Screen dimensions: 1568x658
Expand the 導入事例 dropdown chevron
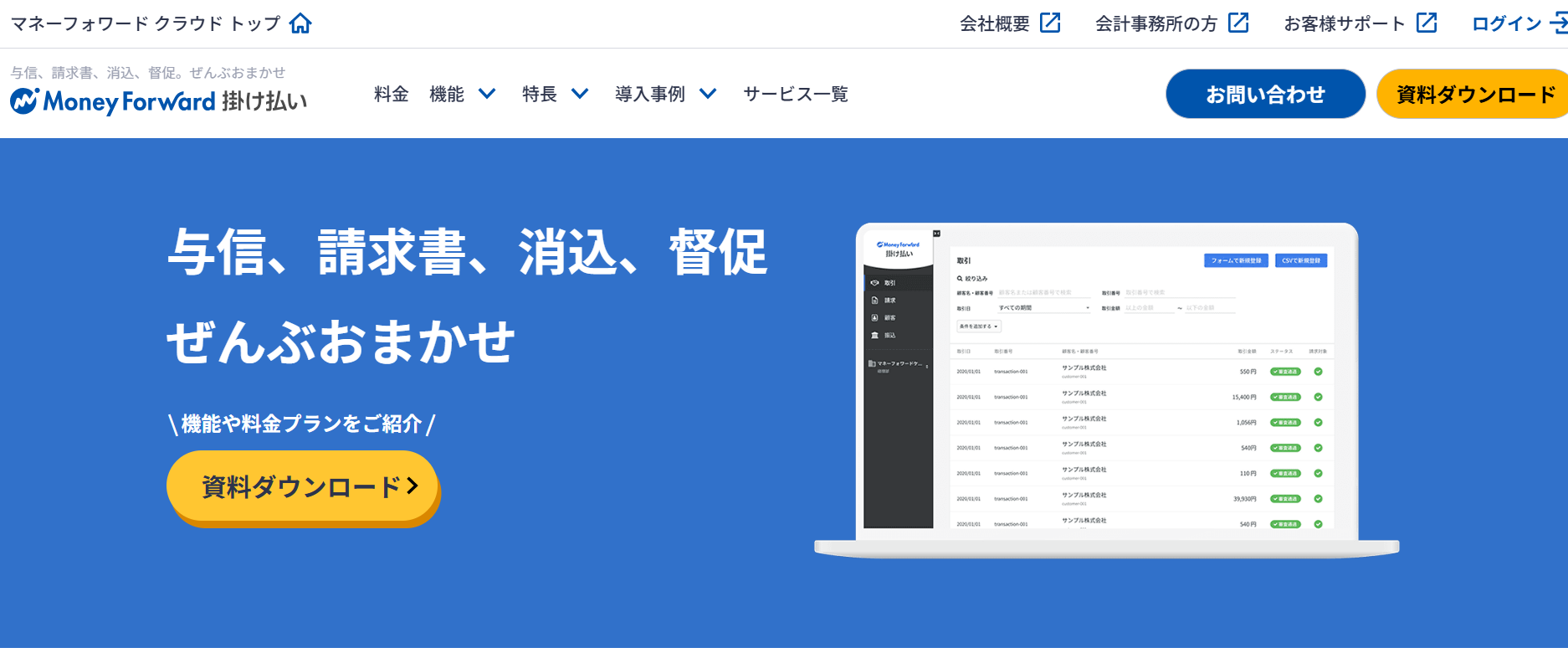708,94
